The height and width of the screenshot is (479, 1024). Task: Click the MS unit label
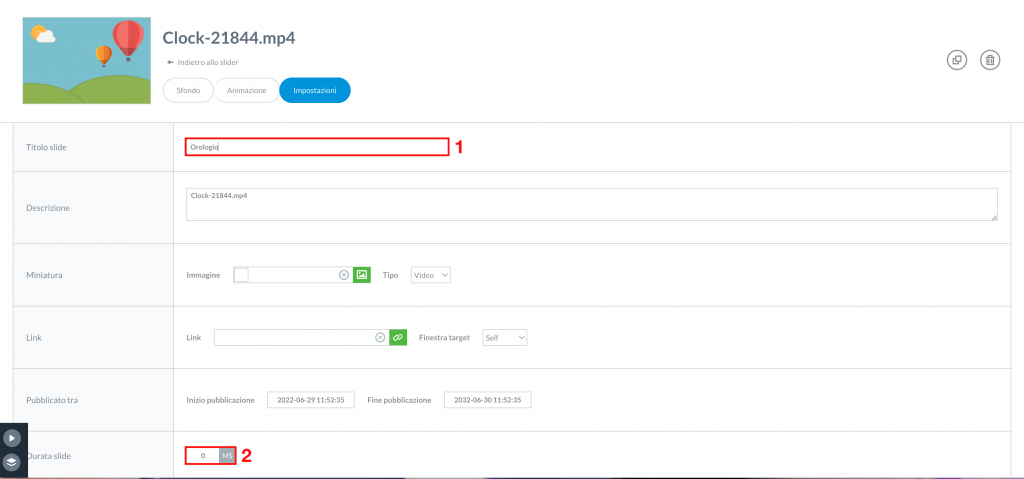pyautogui.click(x=227, y=455)
